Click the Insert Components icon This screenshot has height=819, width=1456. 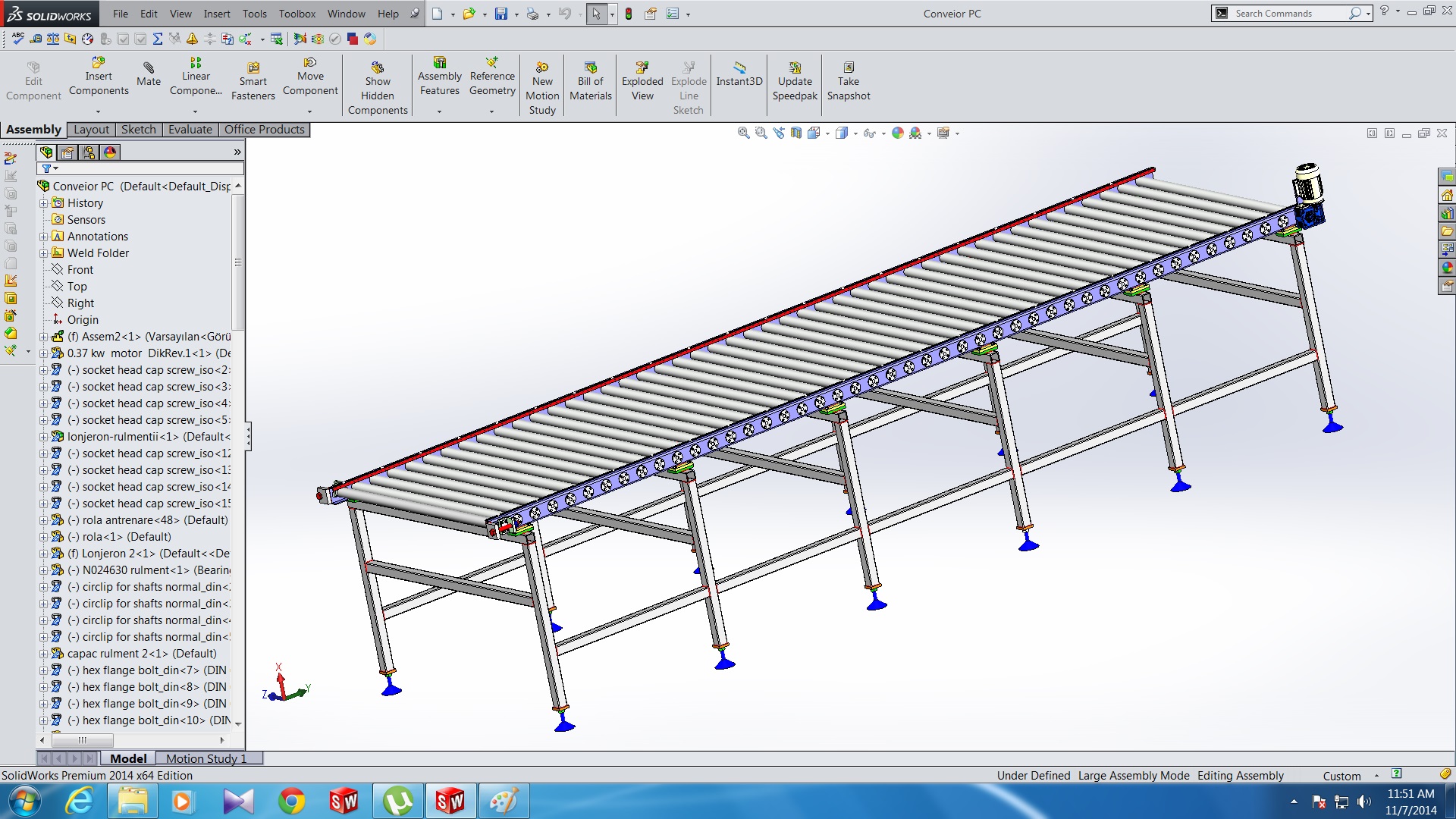click(x=99, y=63)
